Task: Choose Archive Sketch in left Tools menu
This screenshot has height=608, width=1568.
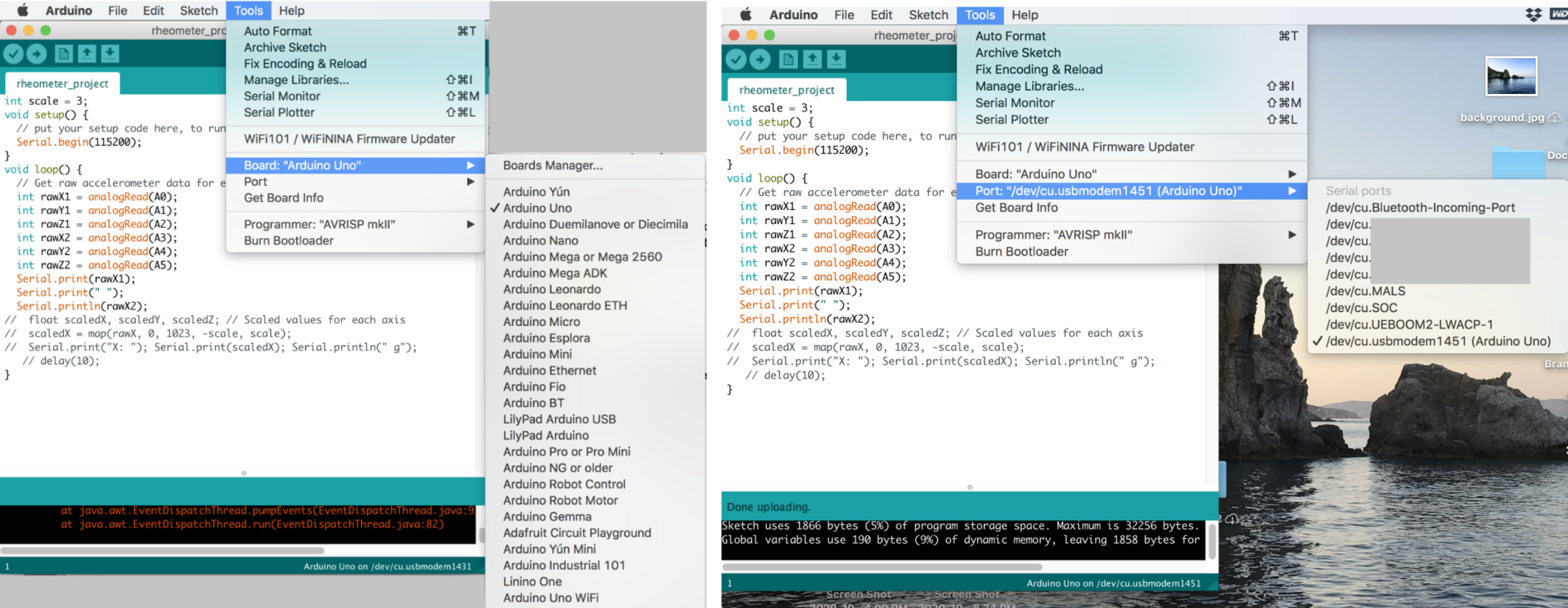Action: 356,47
